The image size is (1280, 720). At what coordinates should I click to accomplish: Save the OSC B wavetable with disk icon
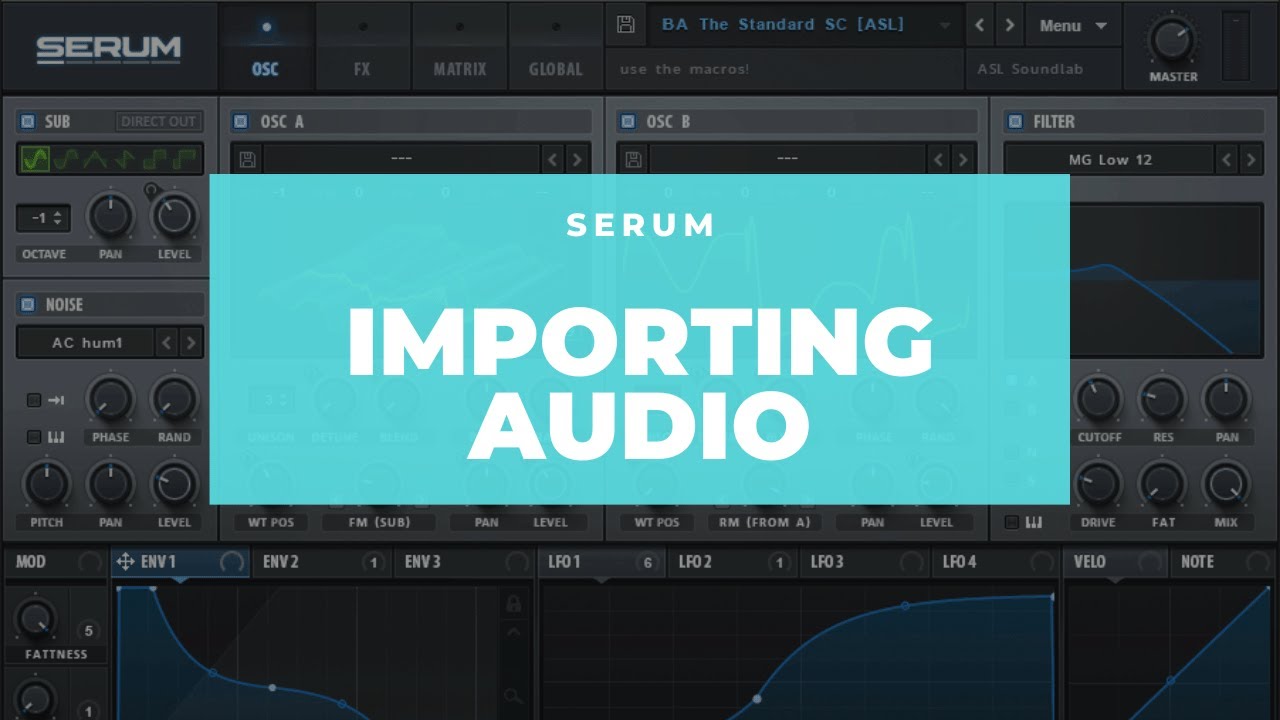[x=633, y=159]
